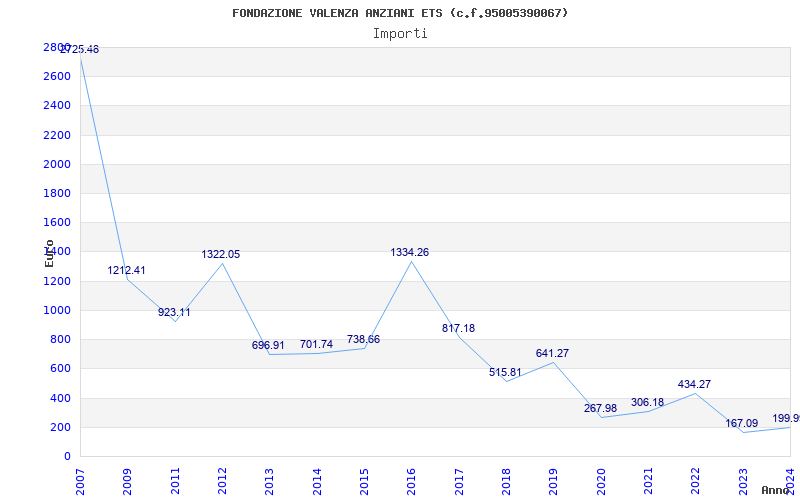Screen dimensions: 800x500
Task: Click the data label 1212.41
Action: tap(127, 270)
